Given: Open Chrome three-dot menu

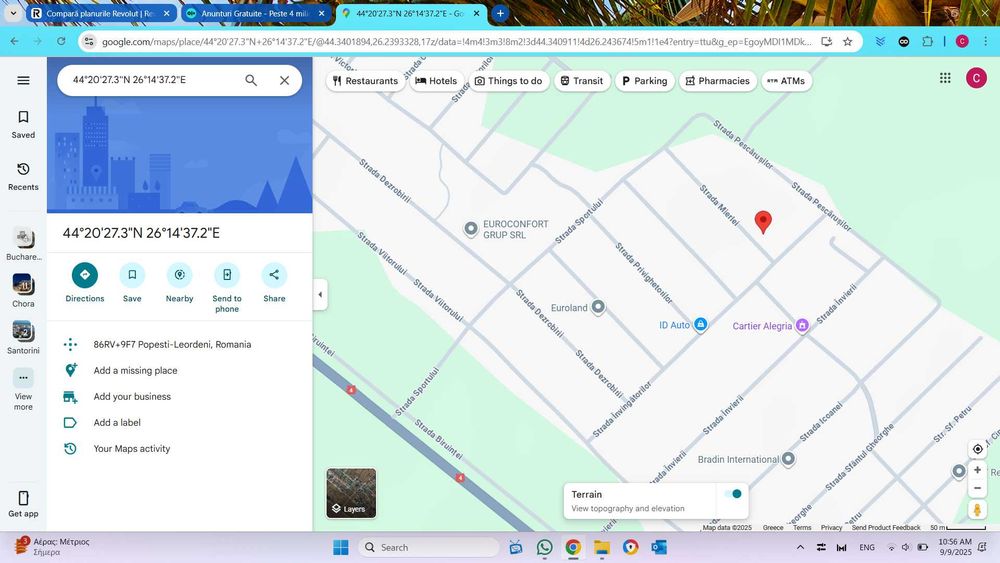Looking at the screenshot, I should pyautogui.click(x=985, y=41).
